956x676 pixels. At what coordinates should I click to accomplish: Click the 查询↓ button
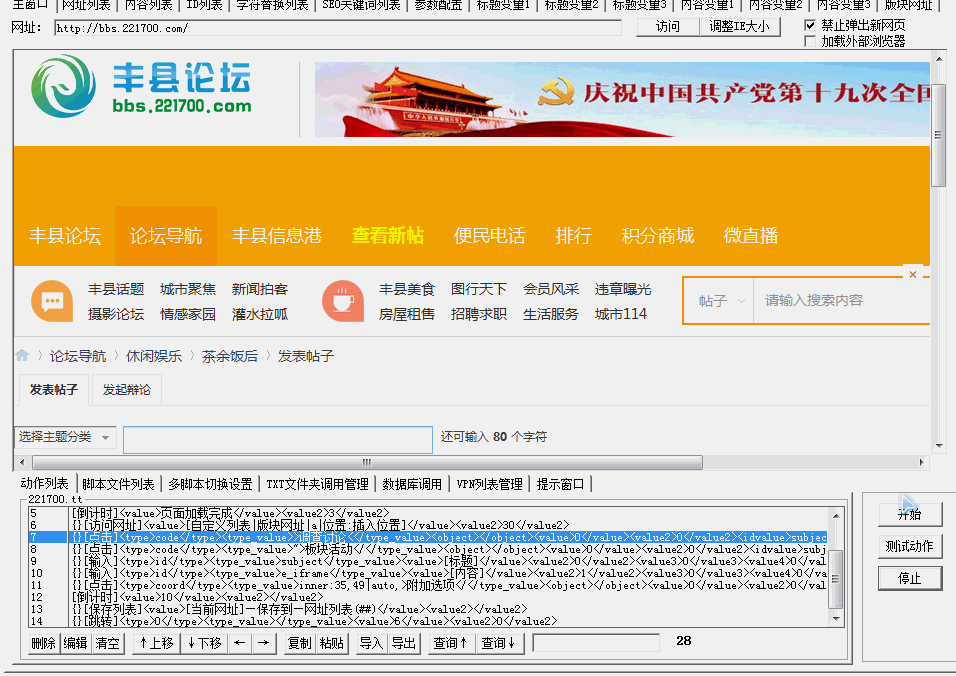[x=499, y=643]
